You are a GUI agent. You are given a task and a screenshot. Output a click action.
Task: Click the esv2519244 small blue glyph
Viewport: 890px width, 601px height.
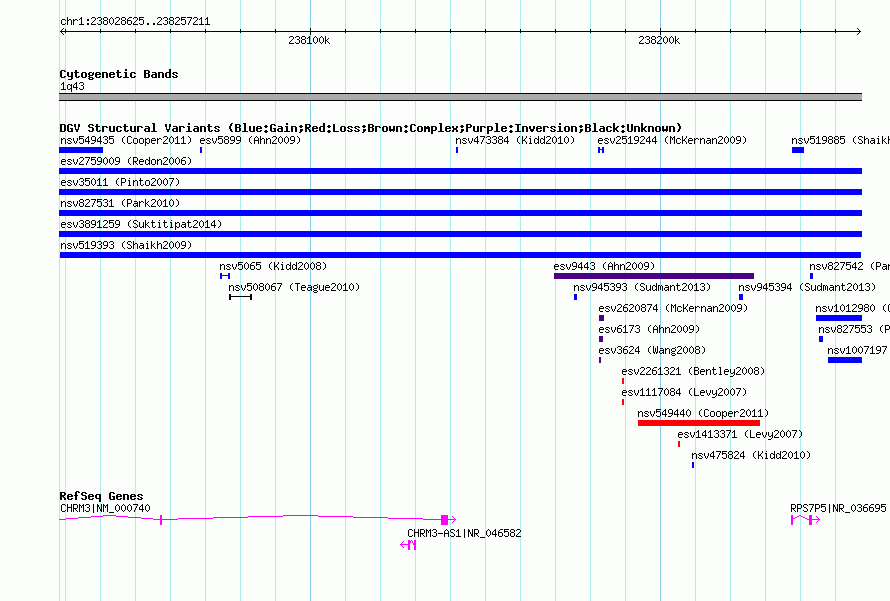pos(601,150)
